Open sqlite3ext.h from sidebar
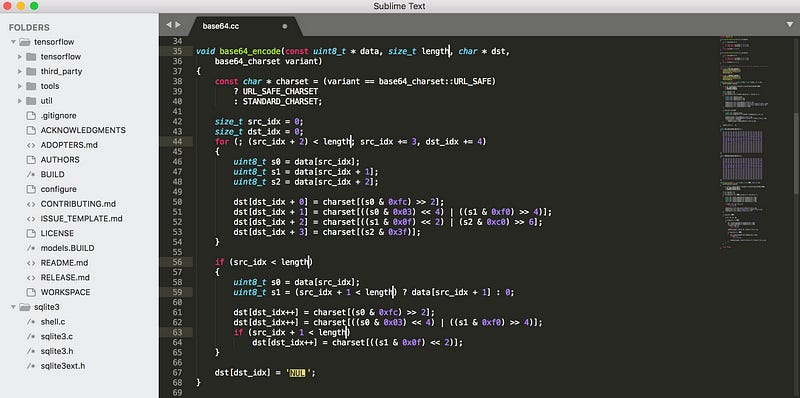 tap(63, 366)
